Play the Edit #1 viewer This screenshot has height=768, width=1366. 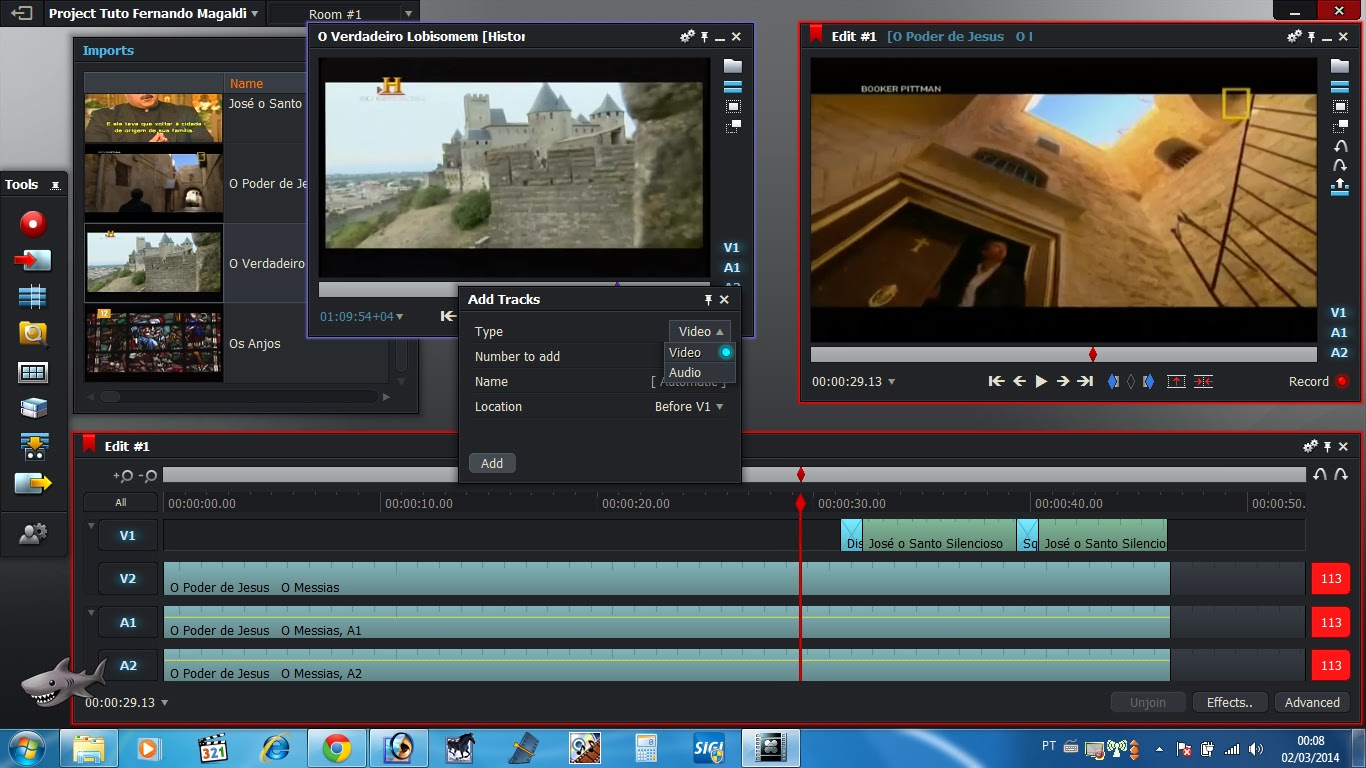(x=1041, y=381)
